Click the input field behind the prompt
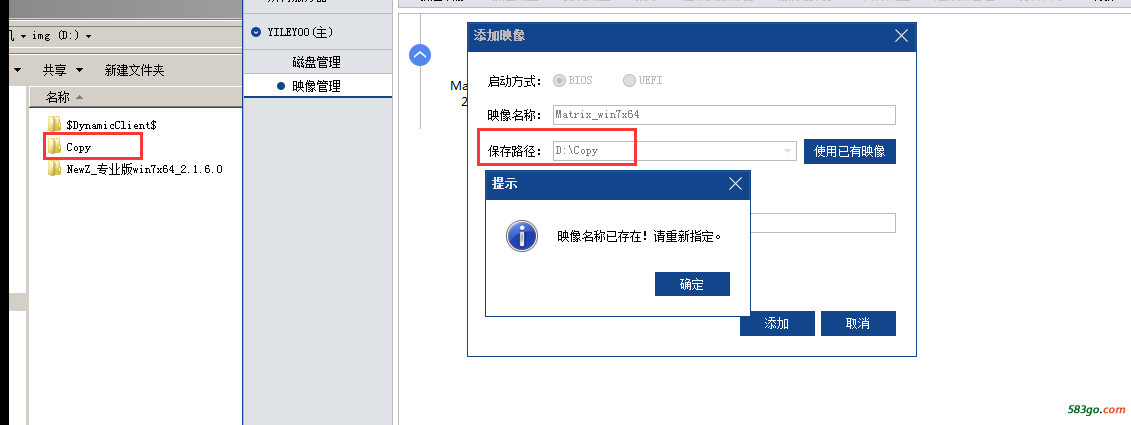Image resolution: width=1131 pixels, height=425 pixels. tap(823, 223)
